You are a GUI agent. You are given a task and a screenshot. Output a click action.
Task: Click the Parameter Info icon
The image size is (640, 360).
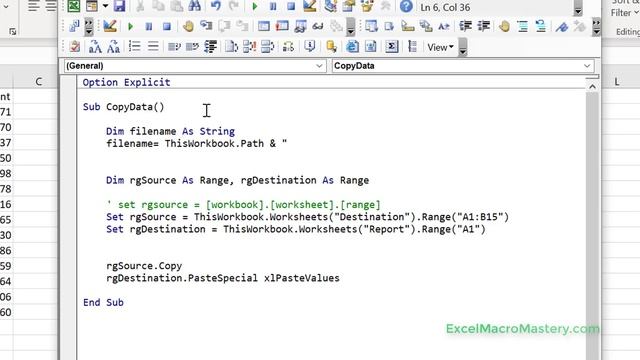(426, 27)
